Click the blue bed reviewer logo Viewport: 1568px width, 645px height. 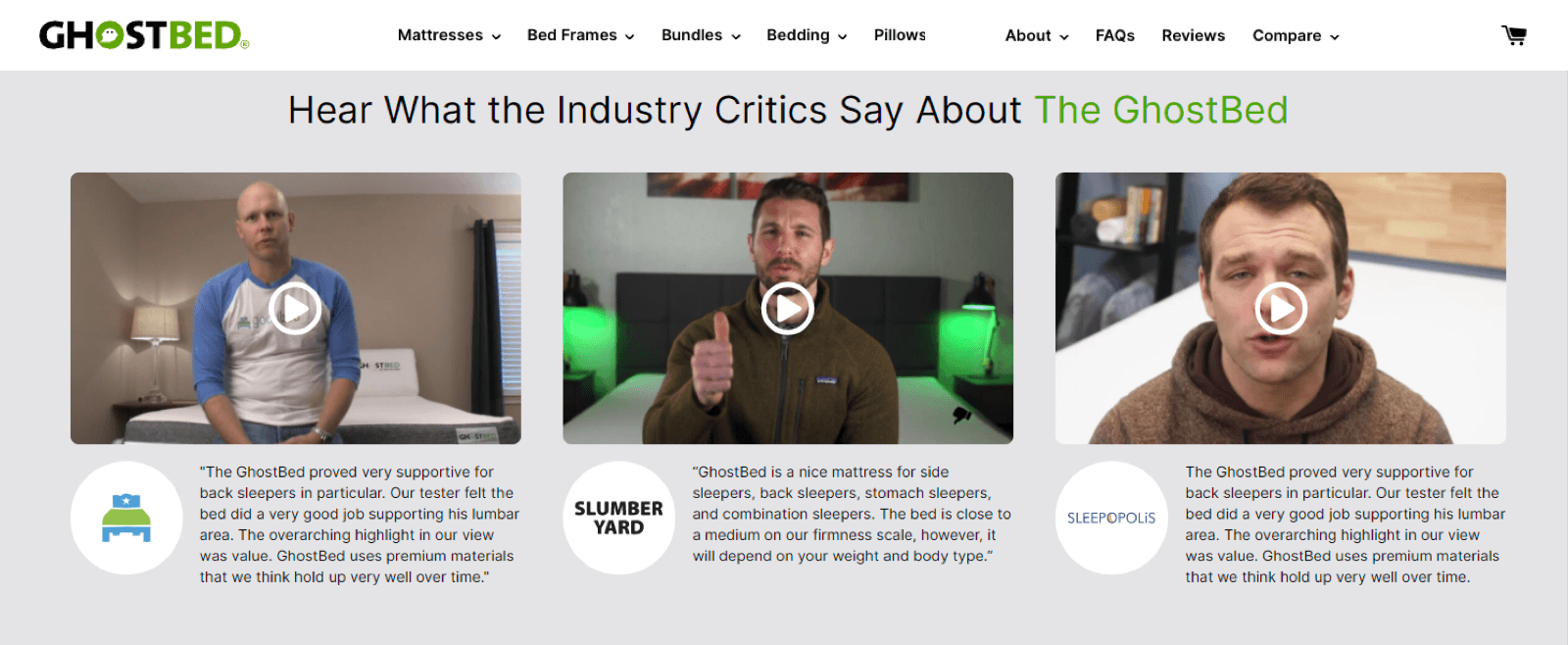(x=126, y=518)
